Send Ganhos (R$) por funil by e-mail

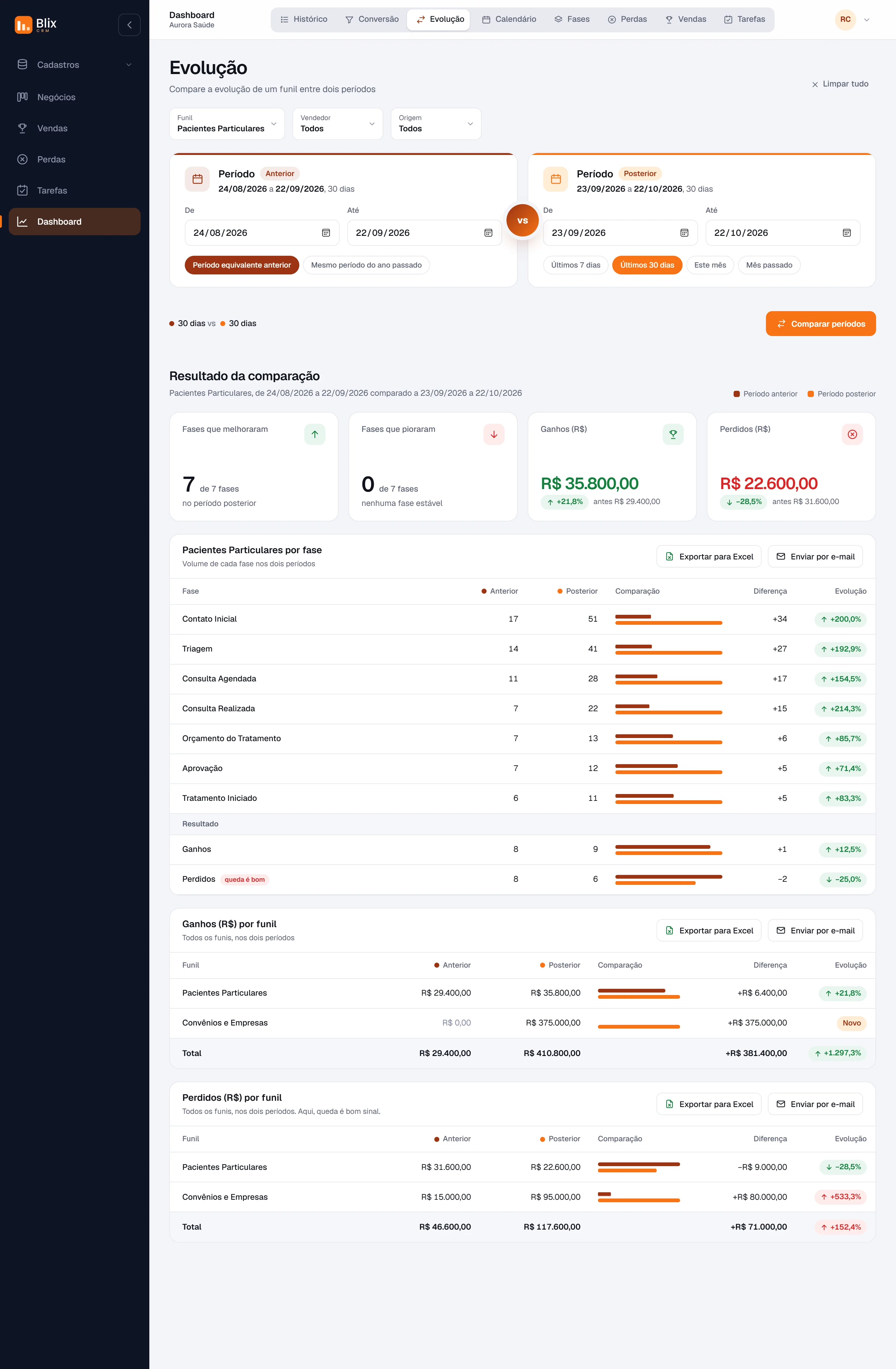(815, 931)
